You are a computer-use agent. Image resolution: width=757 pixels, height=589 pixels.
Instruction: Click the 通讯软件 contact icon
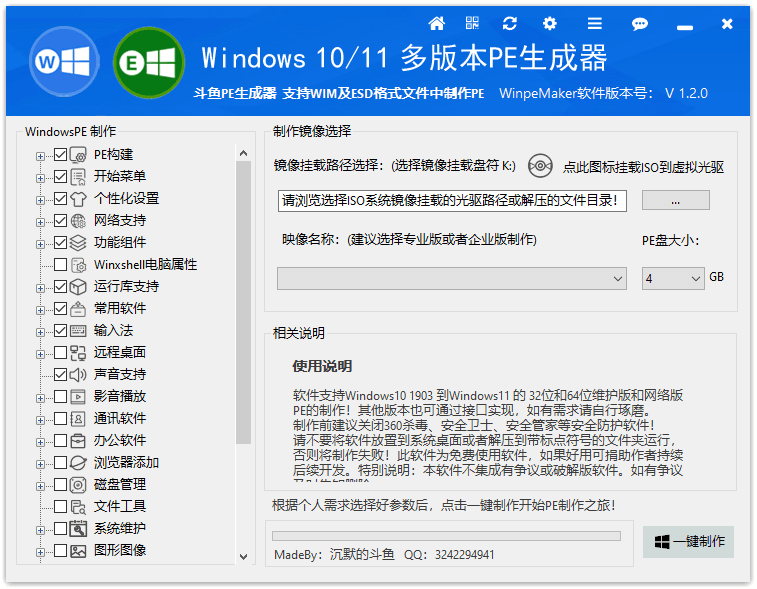point(78,419)
